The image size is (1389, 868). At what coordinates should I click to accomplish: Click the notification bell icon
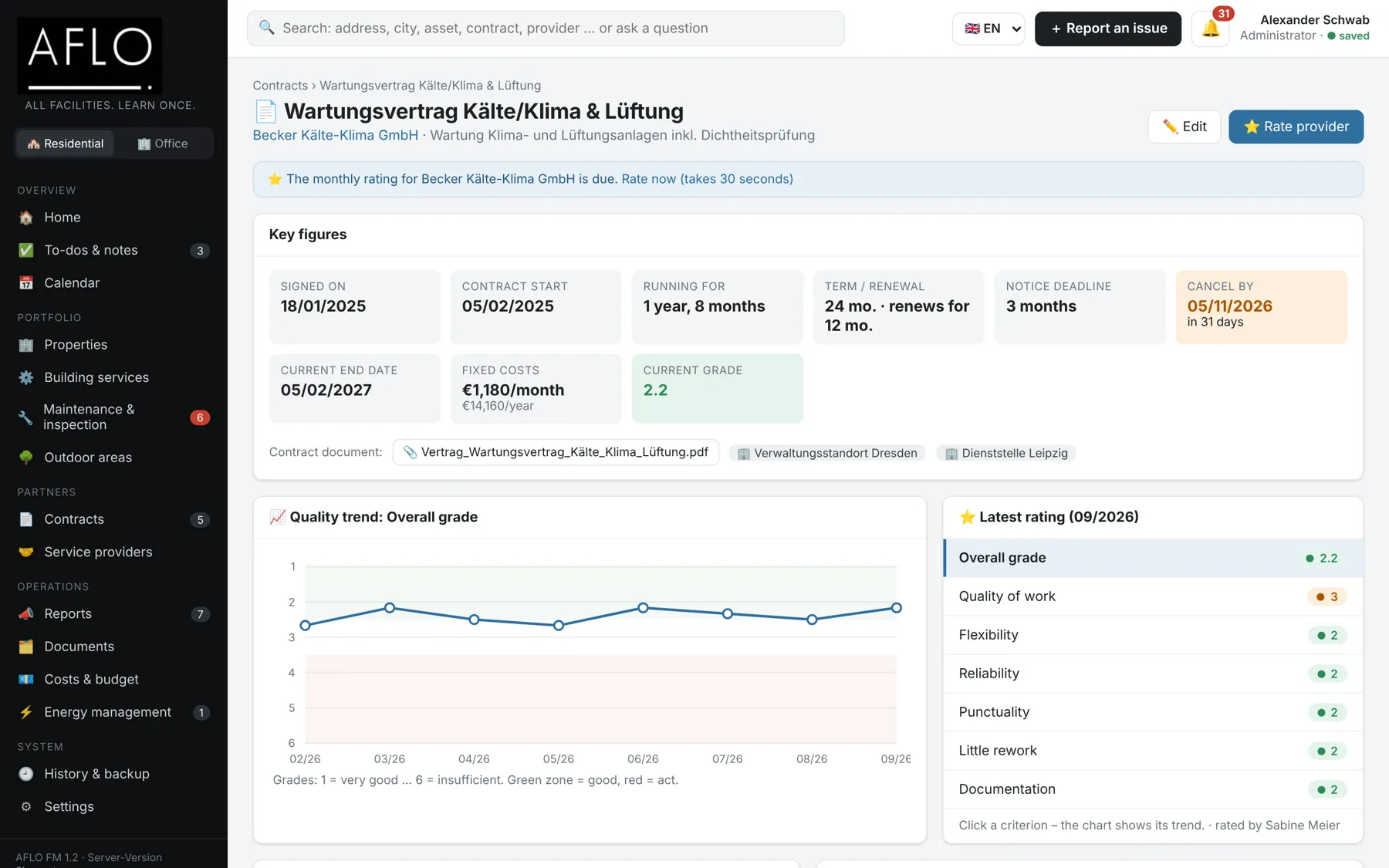1210,29
